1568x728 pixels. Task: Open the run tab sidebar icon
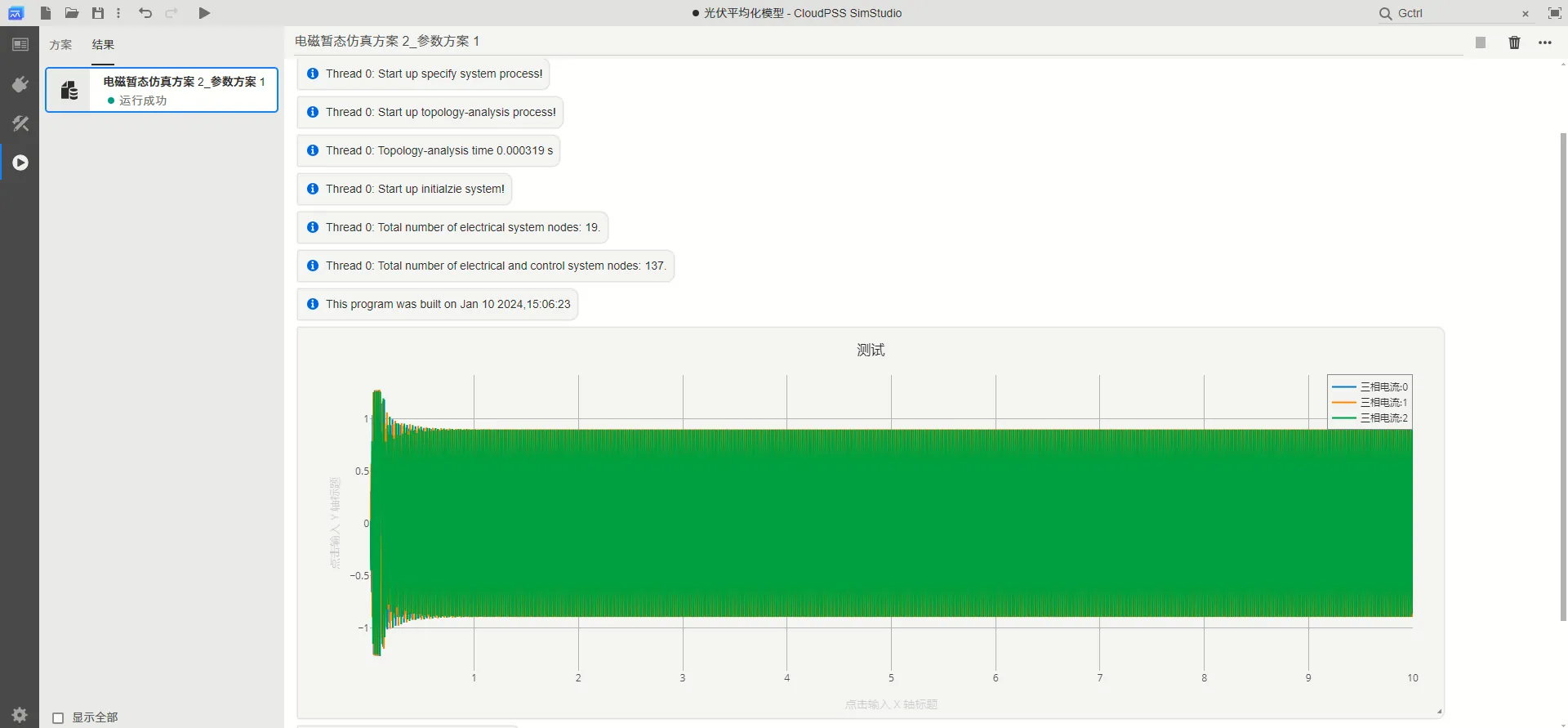tap(20, 163)
